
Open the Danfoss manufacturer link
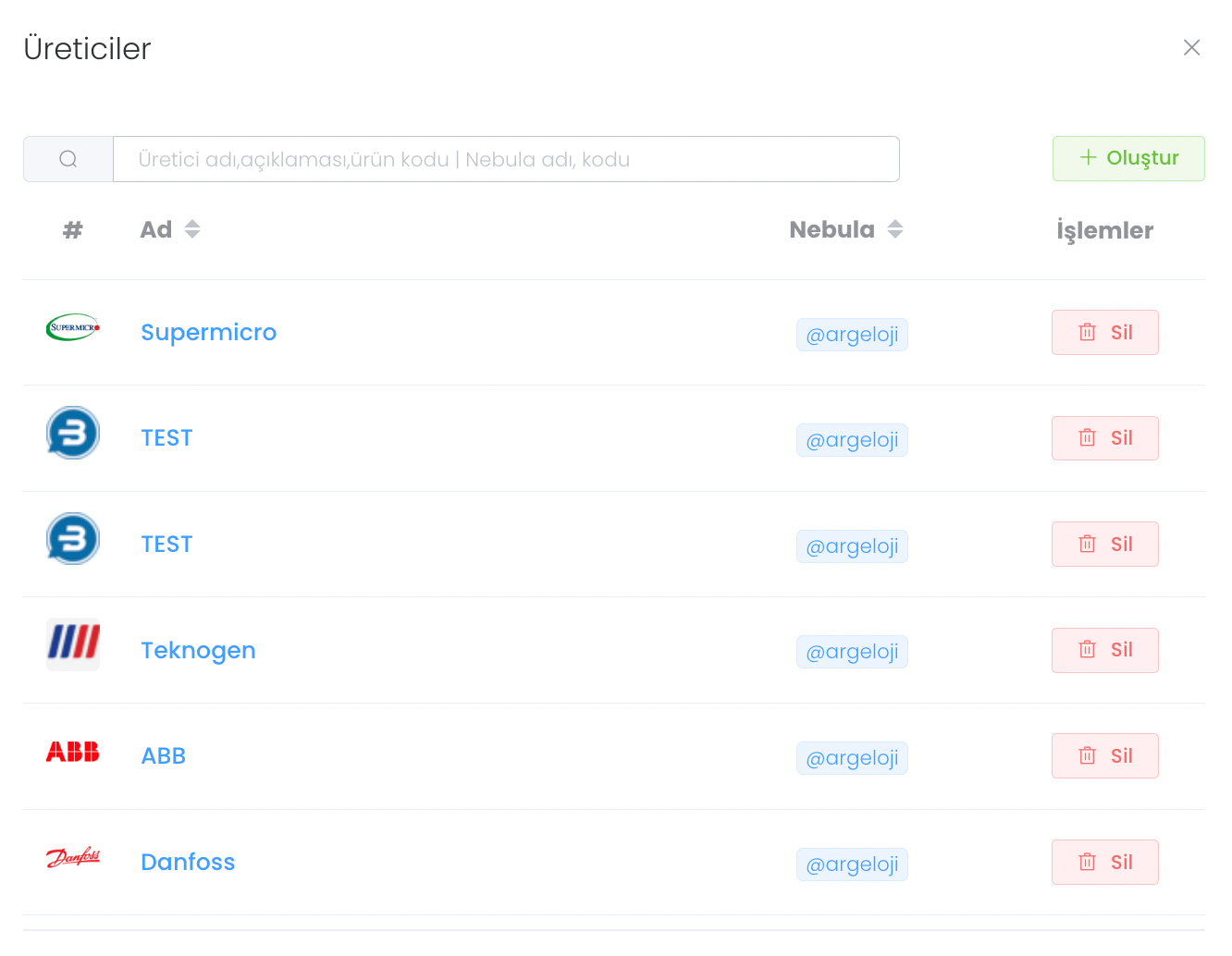[x=188, y=863]
